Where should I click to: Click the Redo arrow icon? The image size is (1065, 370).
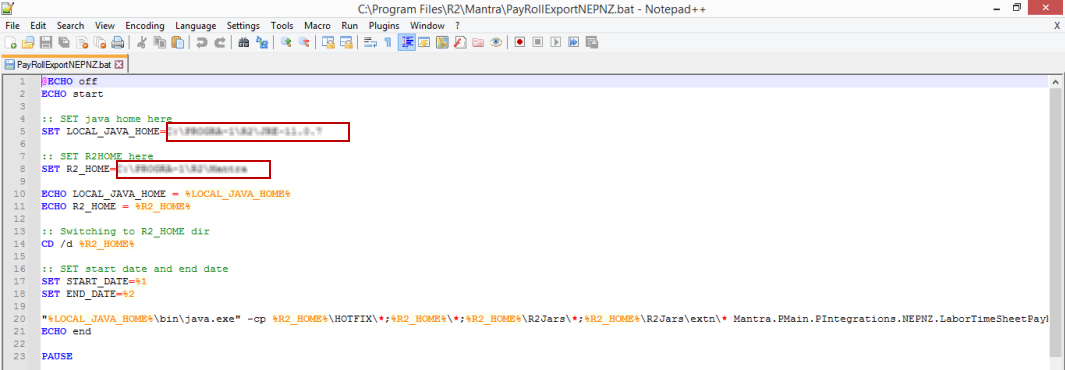[219, 43]
